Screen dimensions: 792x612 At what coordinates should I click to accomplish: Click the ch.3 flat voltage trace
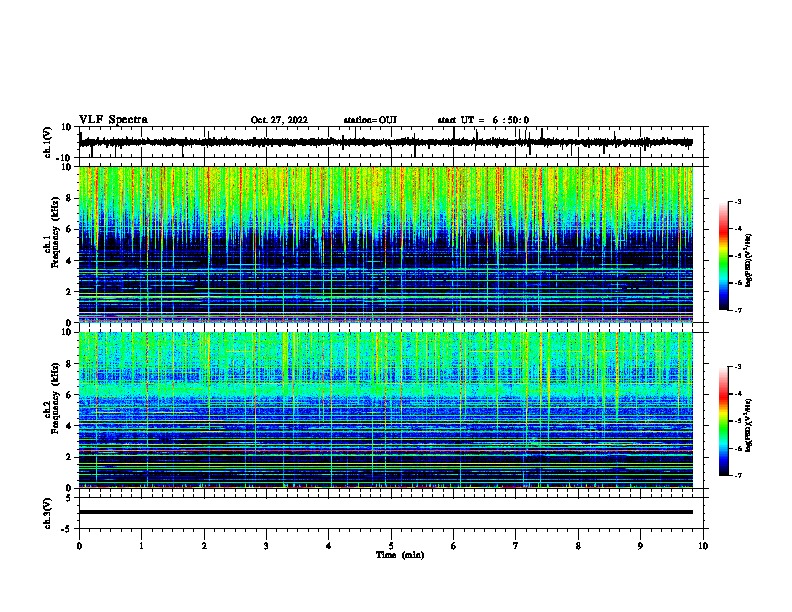[386, 512]
